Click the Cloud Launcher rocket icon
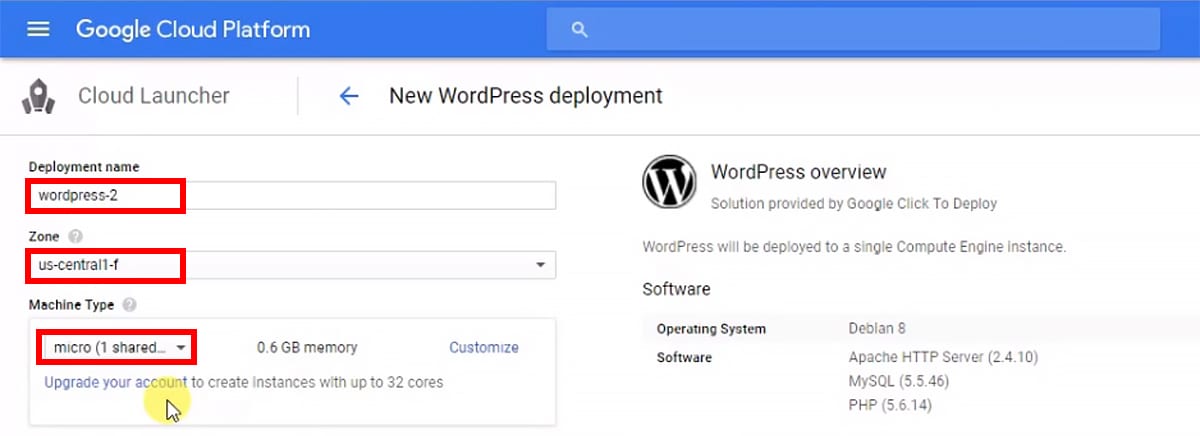Screen dimensions: 1200x436 37,97
